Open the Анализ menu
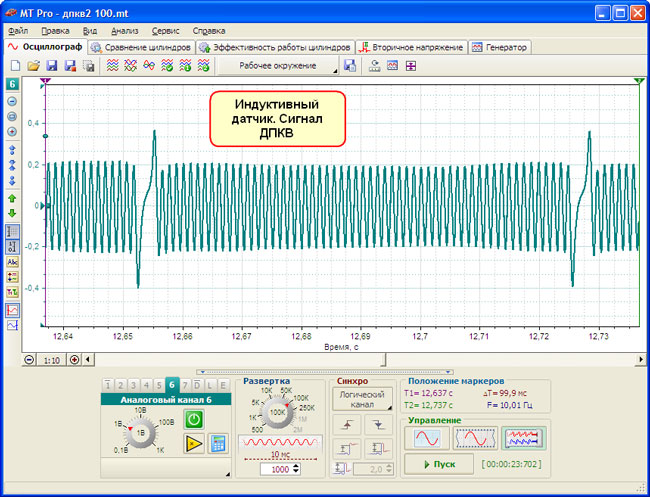 tap(124, 31)
